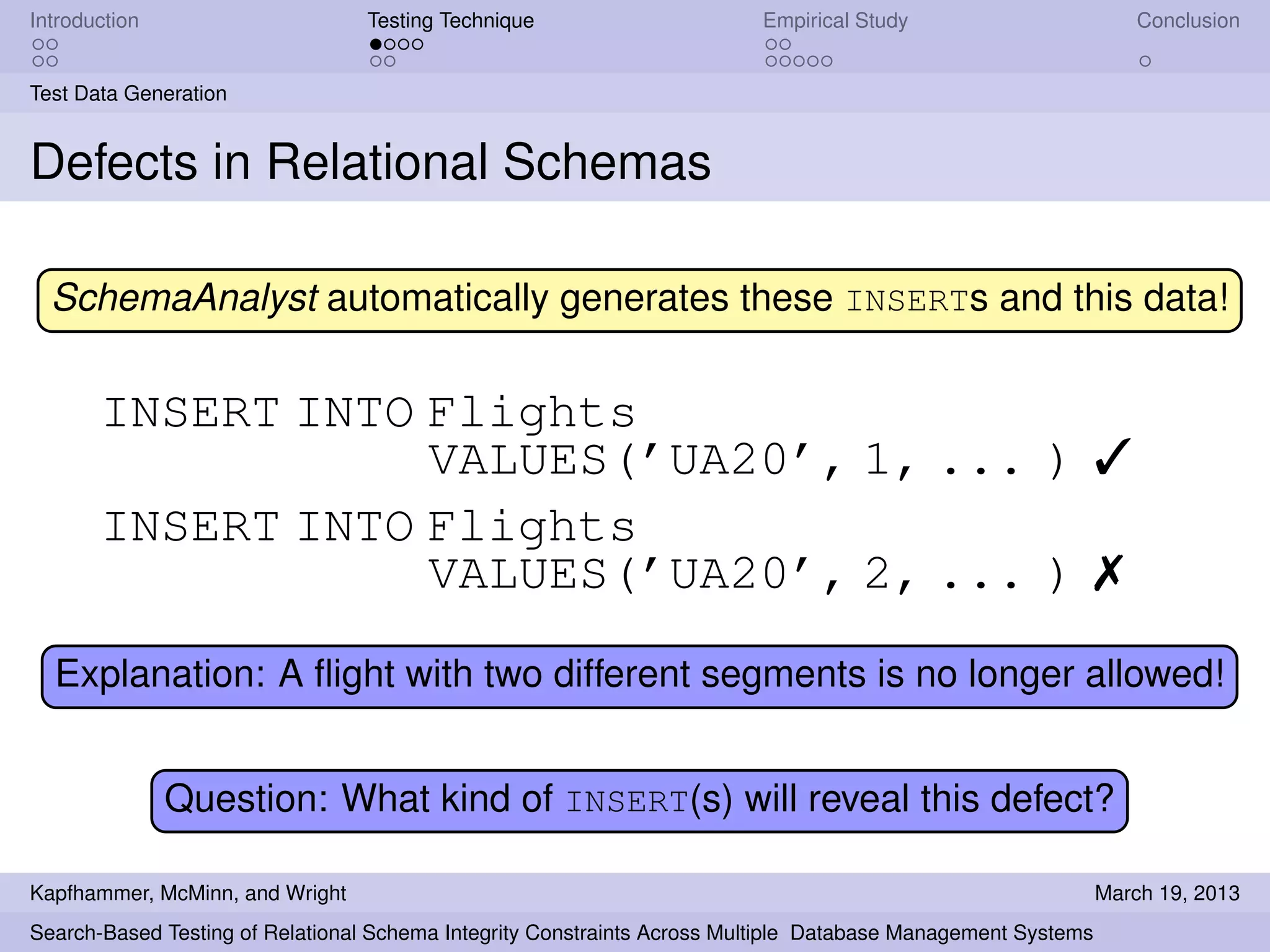Click third dot in Empirical Study's bottom row
Viewport: 1270px width, 952px height.
pos(799,61)
